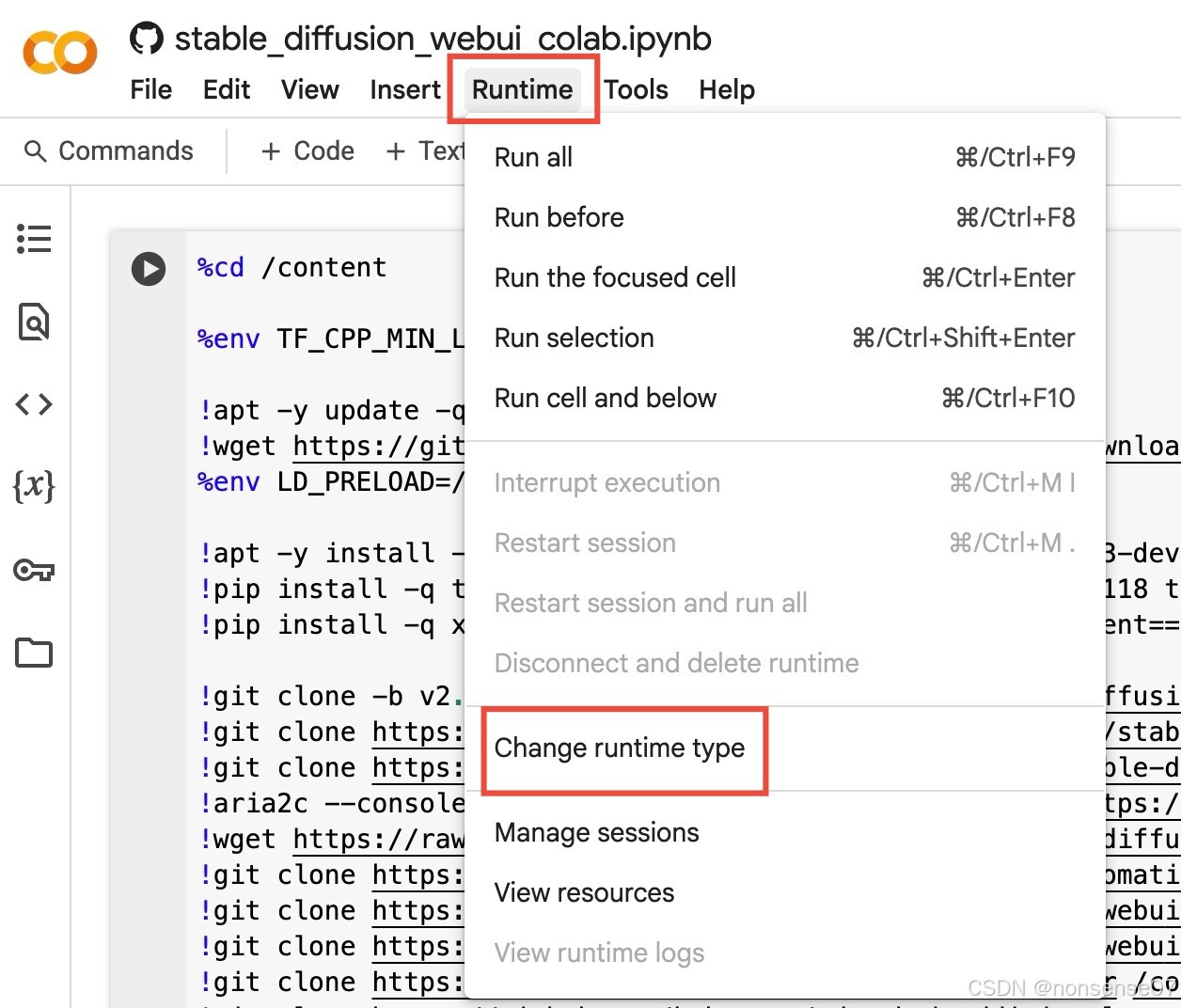Click the '%cd /content' code line
The height and width of the screenshot is (1008, 1181).
coord(291,268)
